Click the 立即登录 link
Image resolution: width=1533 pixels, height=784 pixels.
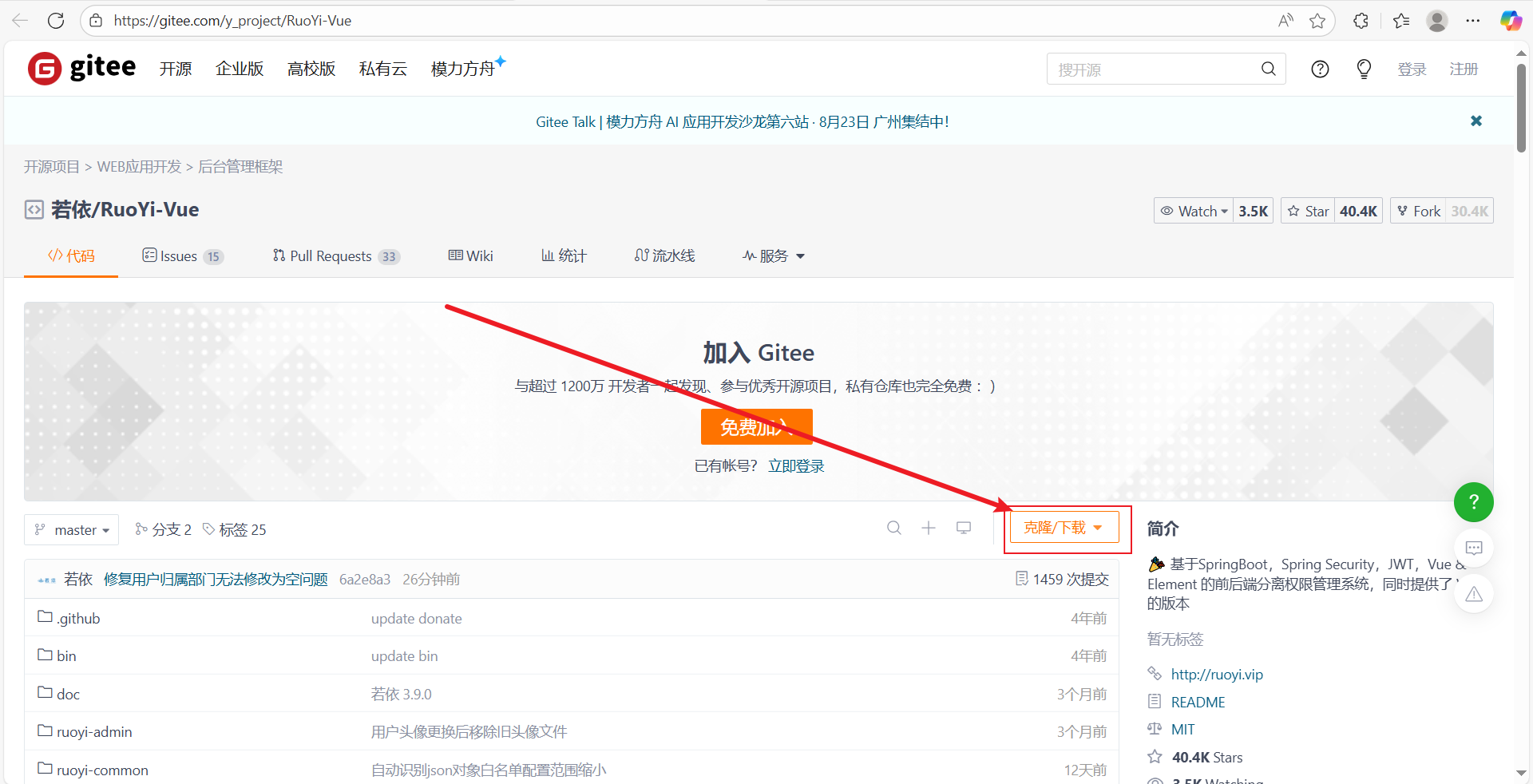point(796,465)
